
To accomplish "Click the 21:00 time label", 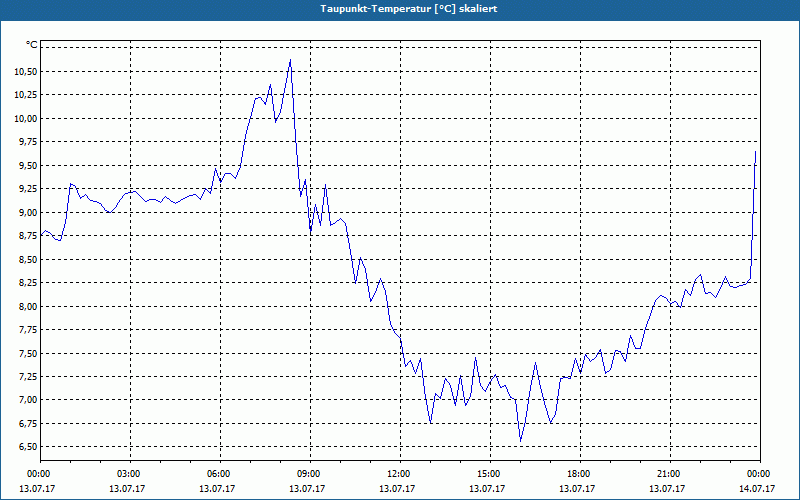I will [670, 474].
